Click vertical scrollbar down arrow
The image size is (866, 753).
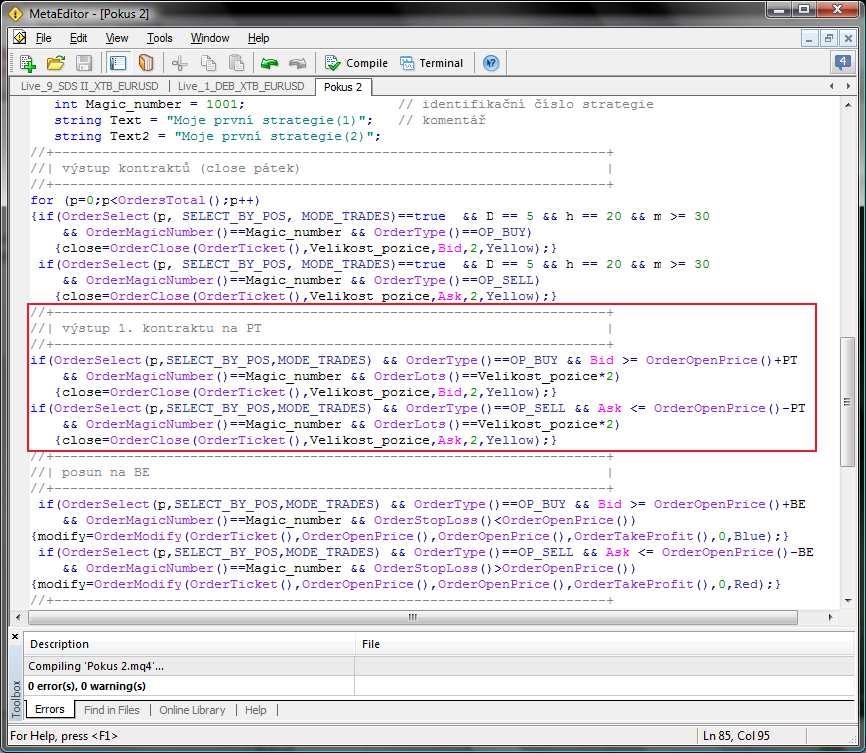tap(847, 601)
